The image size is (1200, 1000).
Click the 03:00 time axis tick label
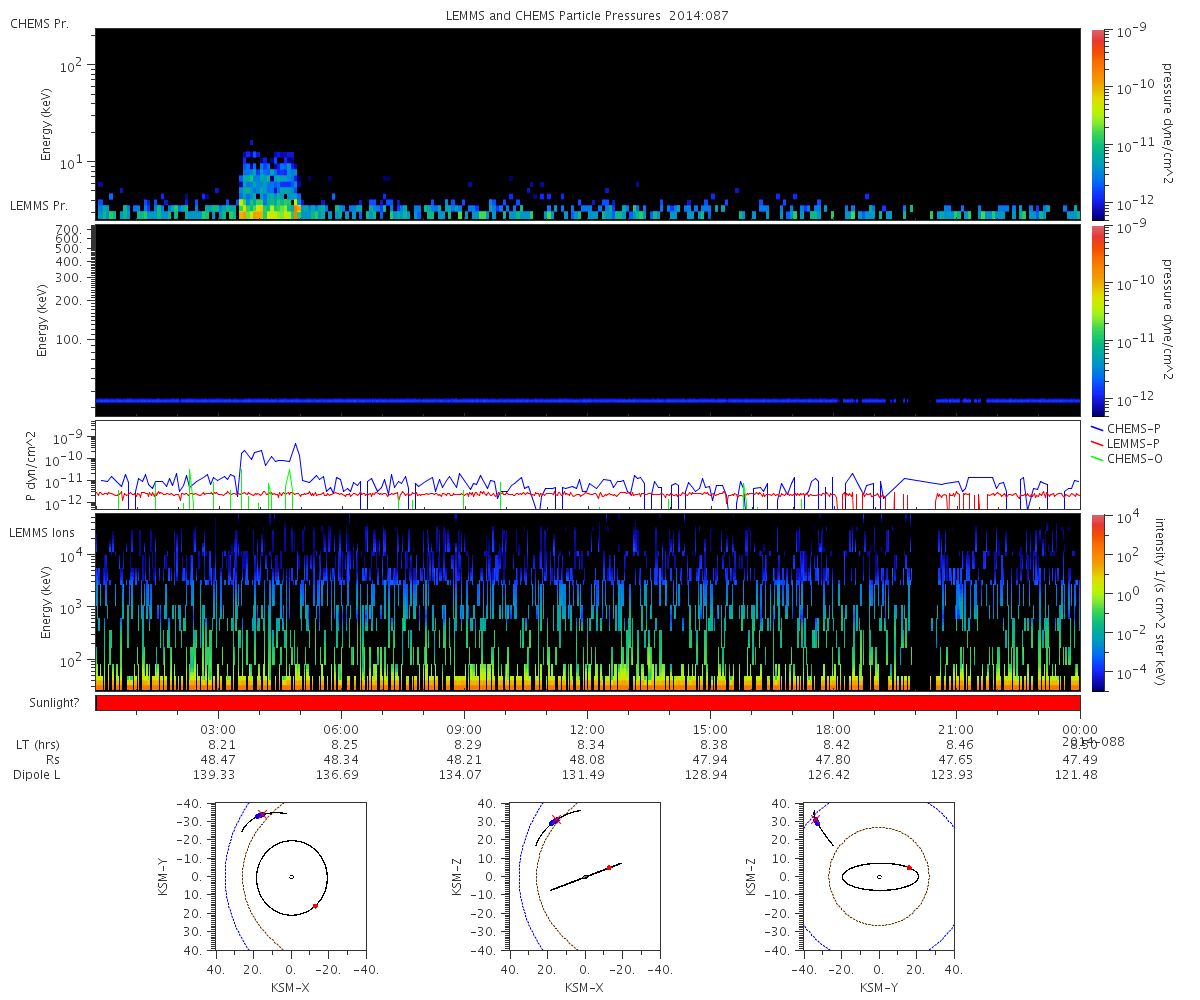218,730
